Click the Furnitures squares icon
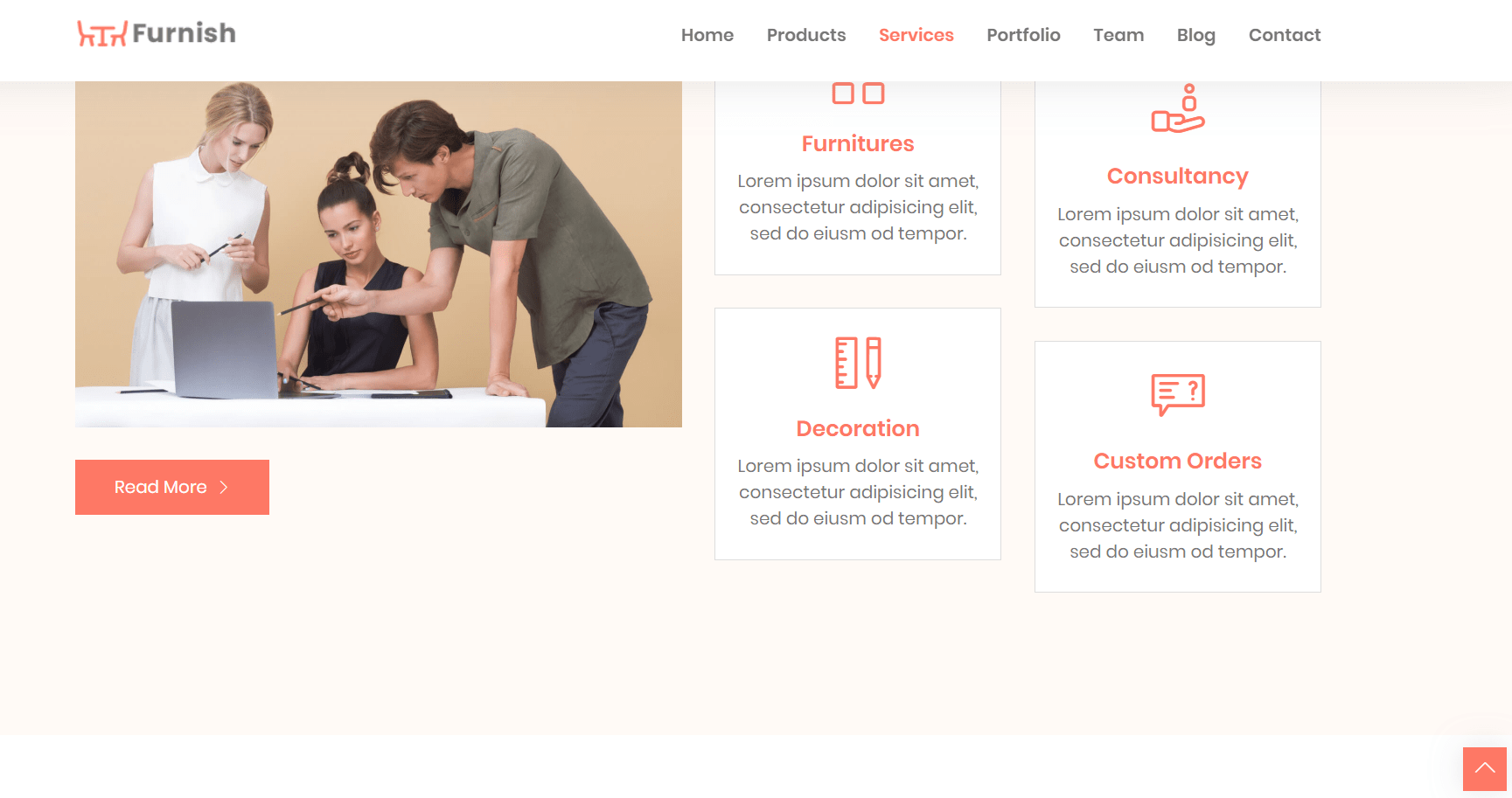The image size is (1512, 798). click(x=858, y=94)
